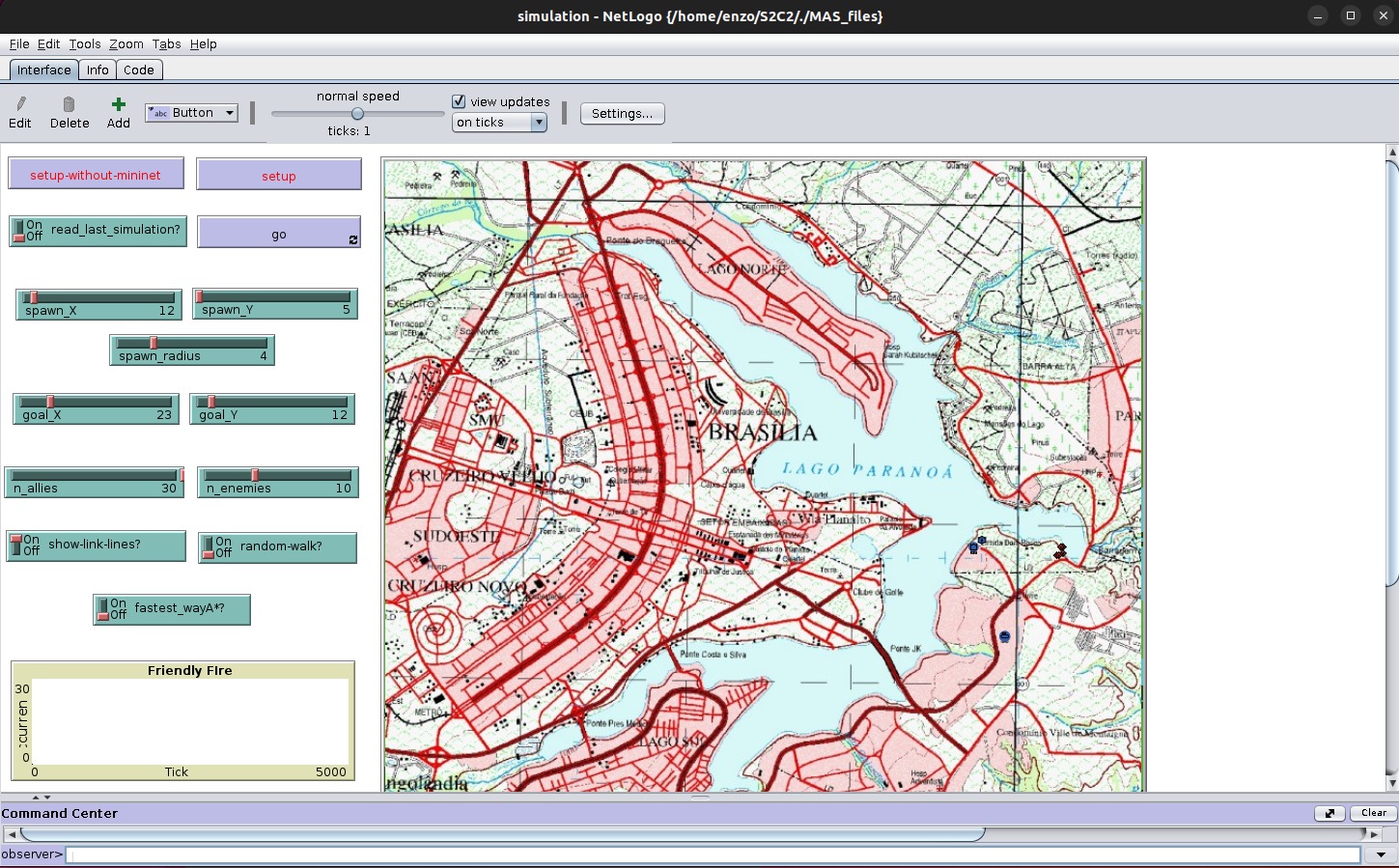Click the normal speed slider handle
This screenshot has height=868, width=1399.
[357, 113]
